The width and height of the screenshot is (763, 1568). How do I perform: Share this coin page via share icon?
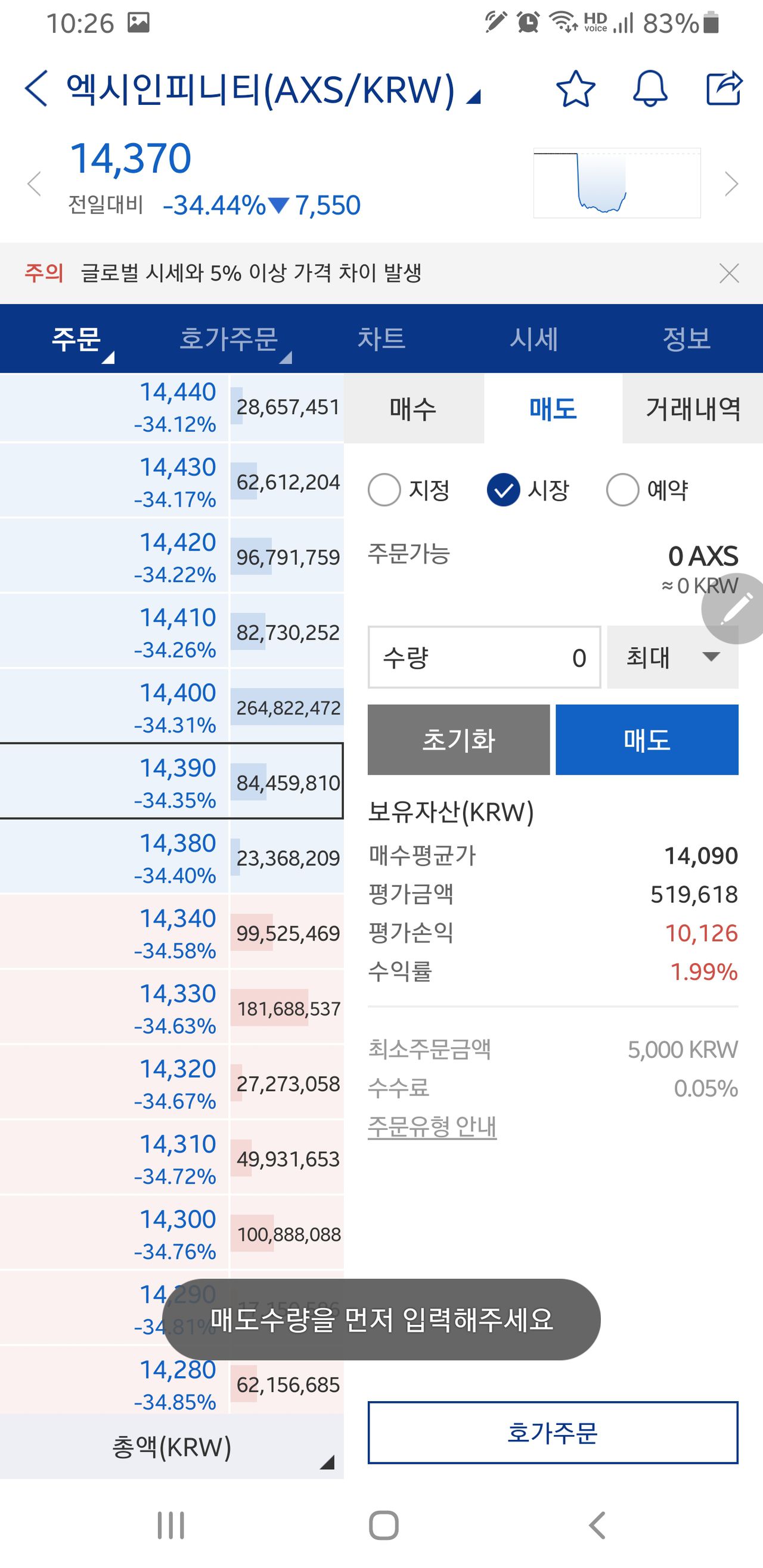(724, 89)
